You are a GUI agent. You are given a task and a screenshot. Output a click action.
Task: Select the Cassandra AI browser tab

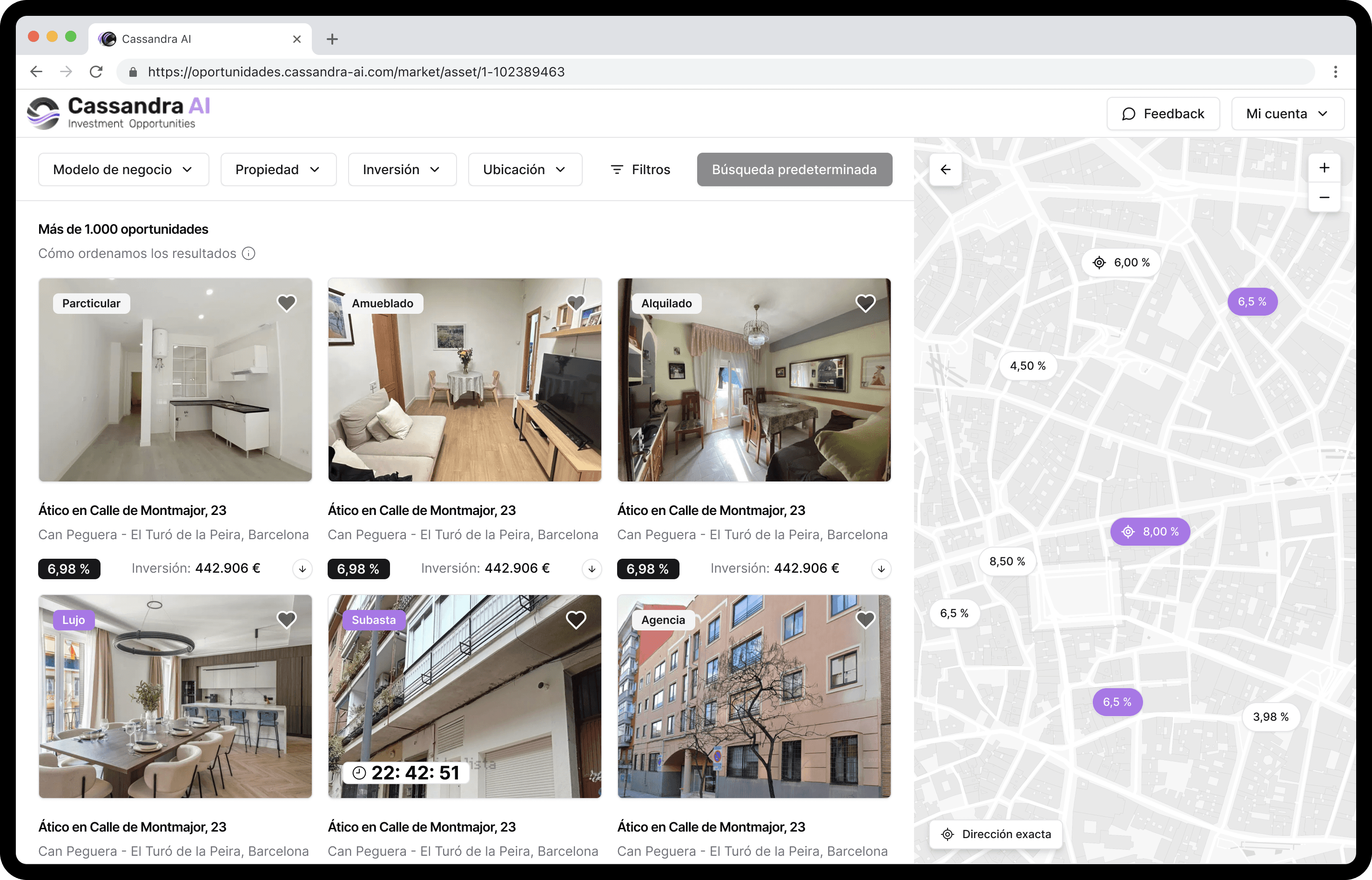pos(200,39)
